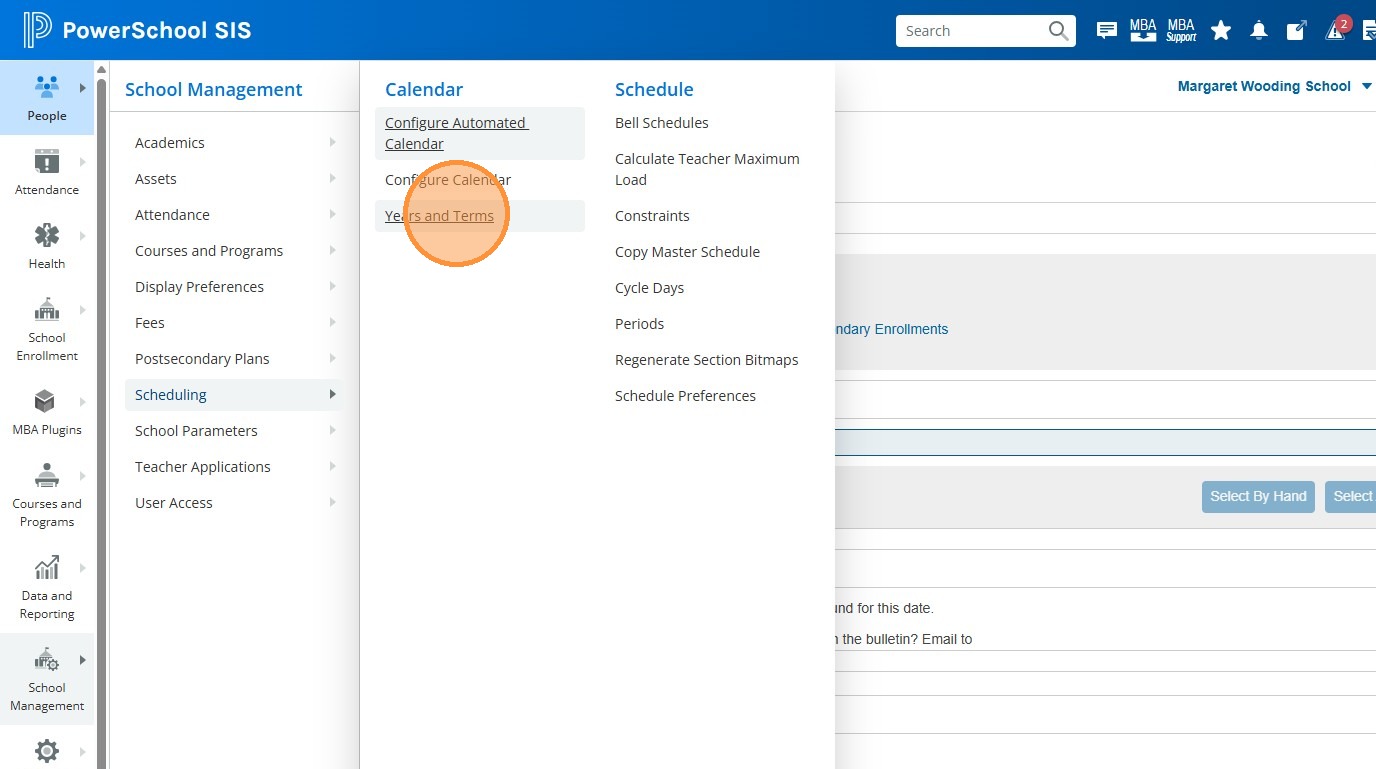Open the Margaret Wooding School dropdown
The image size is (1376, 769).
tap(1274, 87)
